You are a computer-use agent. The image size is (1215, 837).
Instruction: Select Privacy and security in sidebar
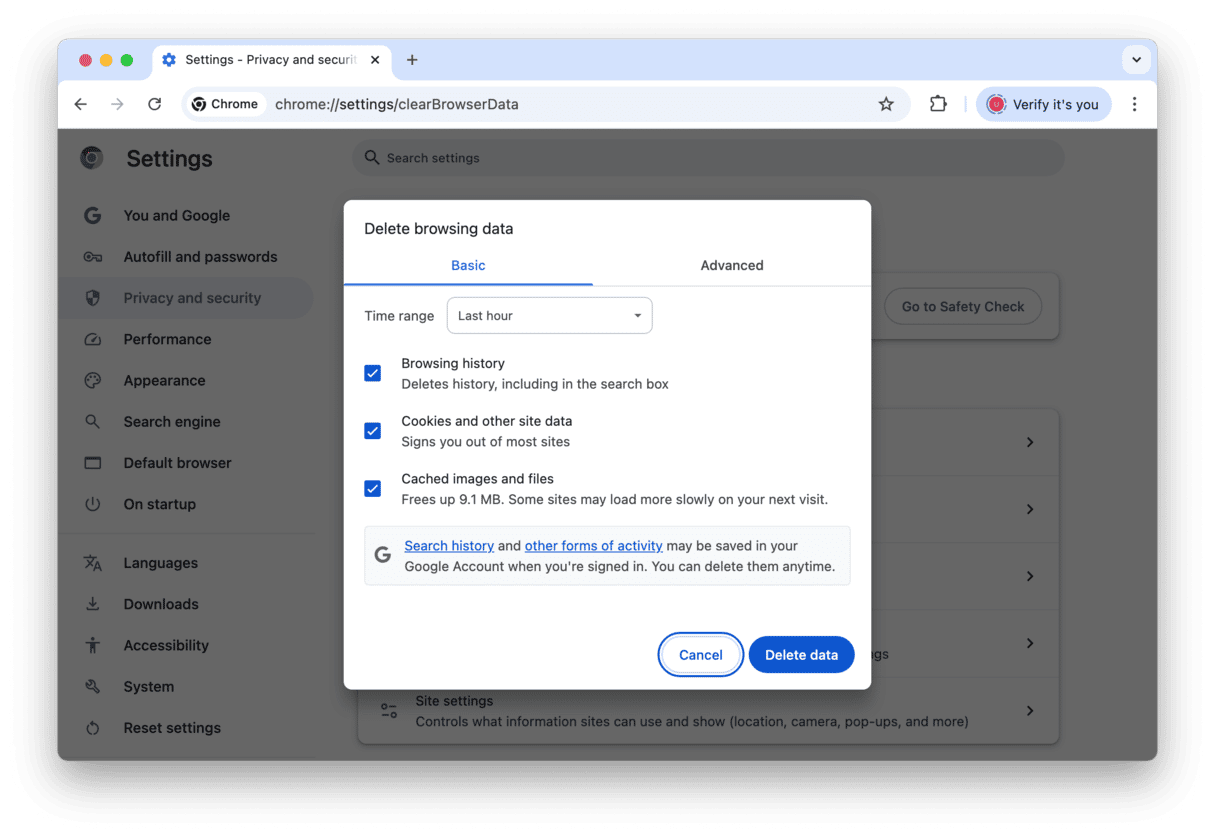point(185,298)
